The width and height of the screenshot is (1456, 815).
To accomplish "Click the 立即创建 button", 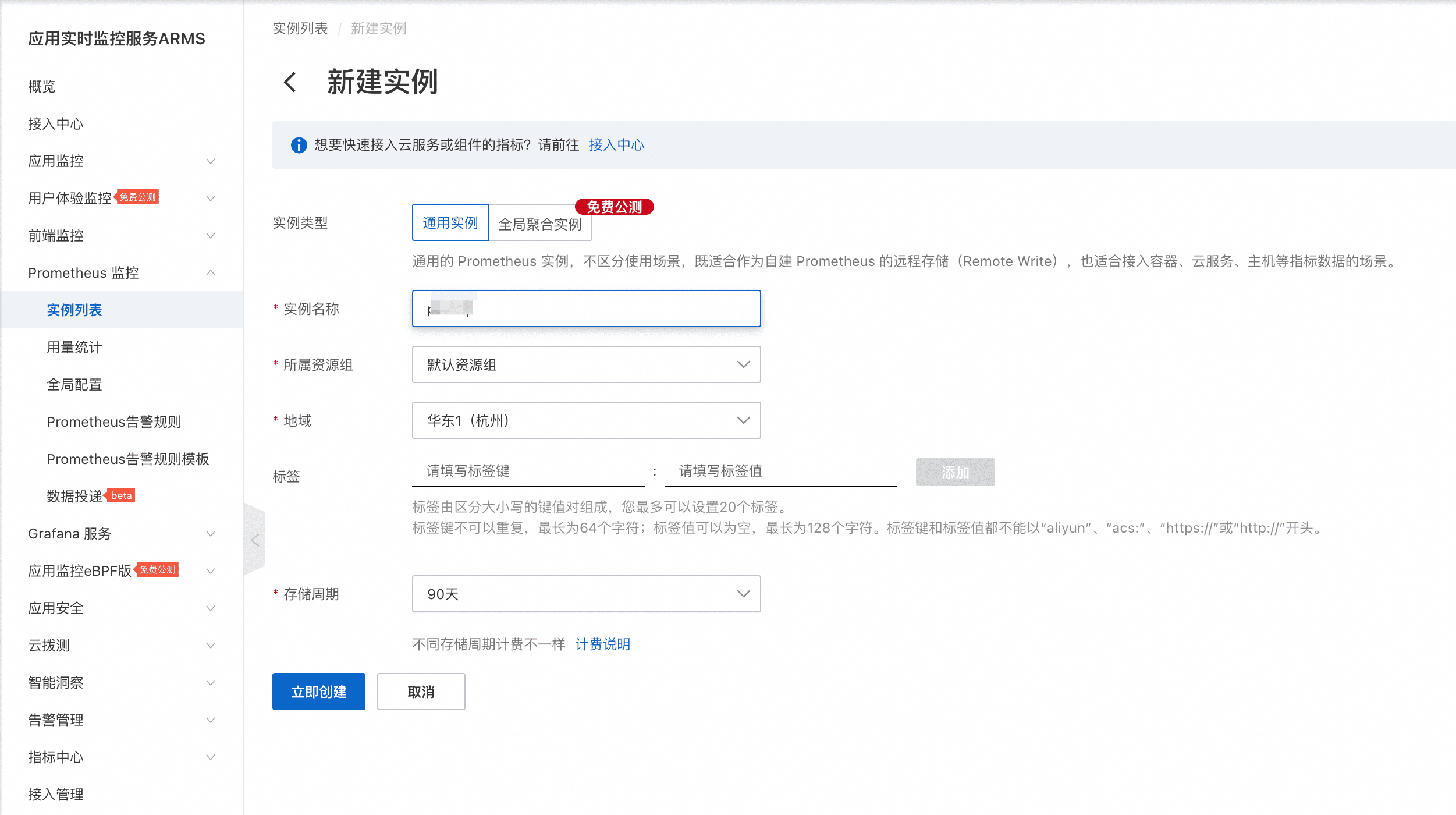I will tap(318, 692).
